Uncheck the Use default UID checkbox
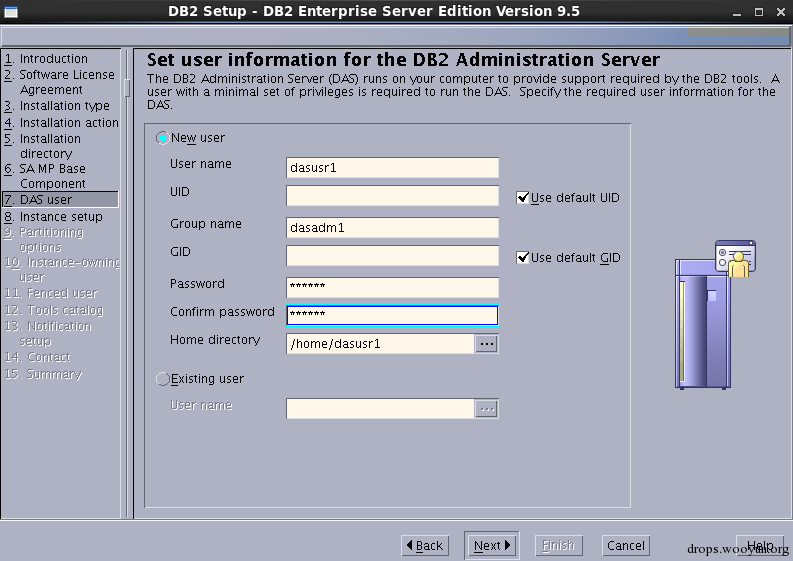793x561 pixels. pos(522,198)
